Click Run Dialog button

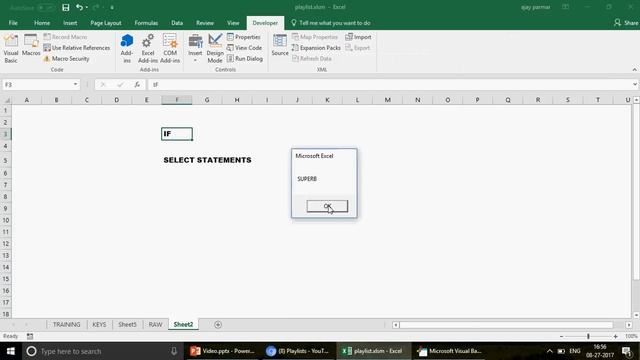pyautogui.click(x=245, y=59)
